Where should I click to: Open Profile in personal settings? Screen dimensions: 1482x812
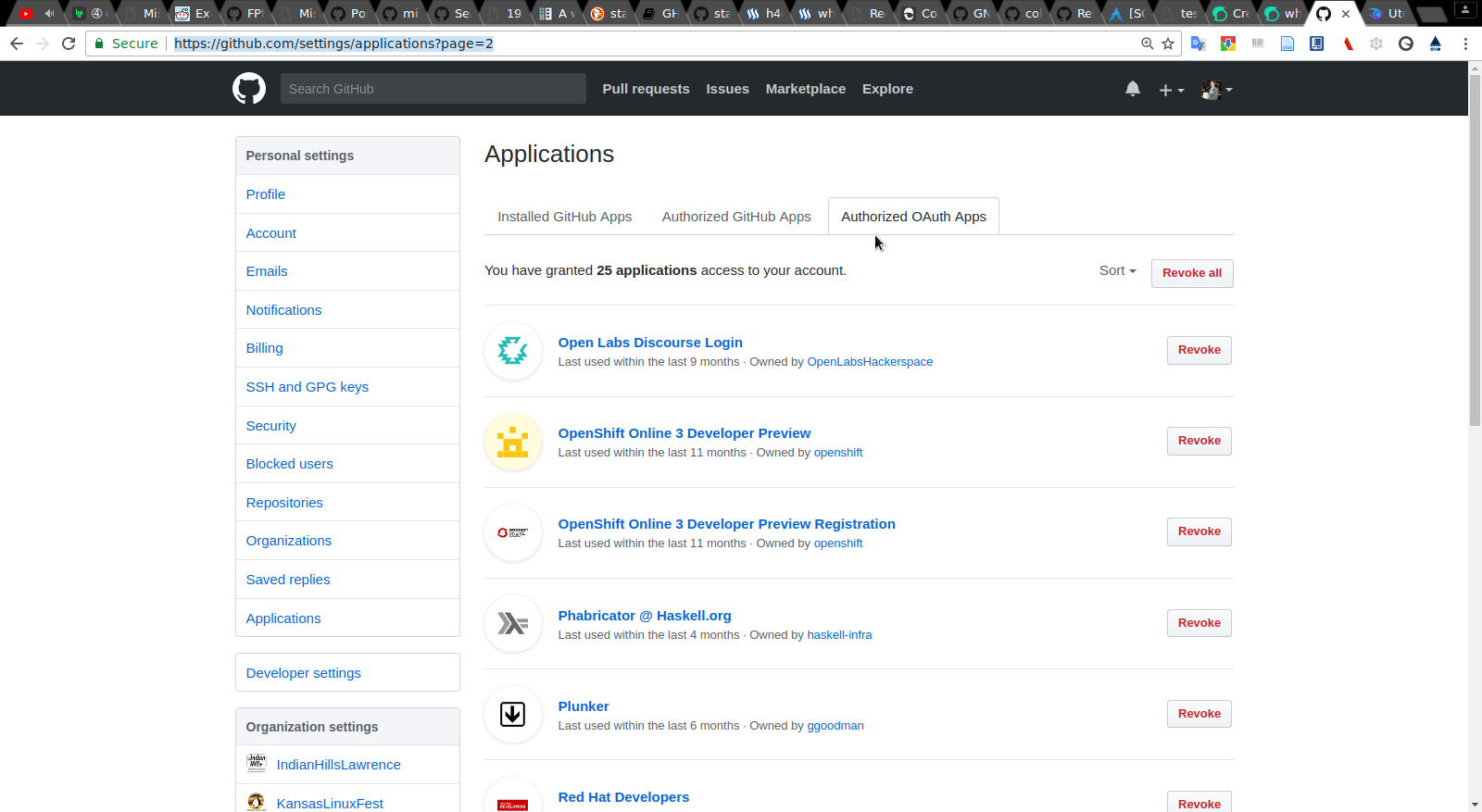(x=347, y=194)
